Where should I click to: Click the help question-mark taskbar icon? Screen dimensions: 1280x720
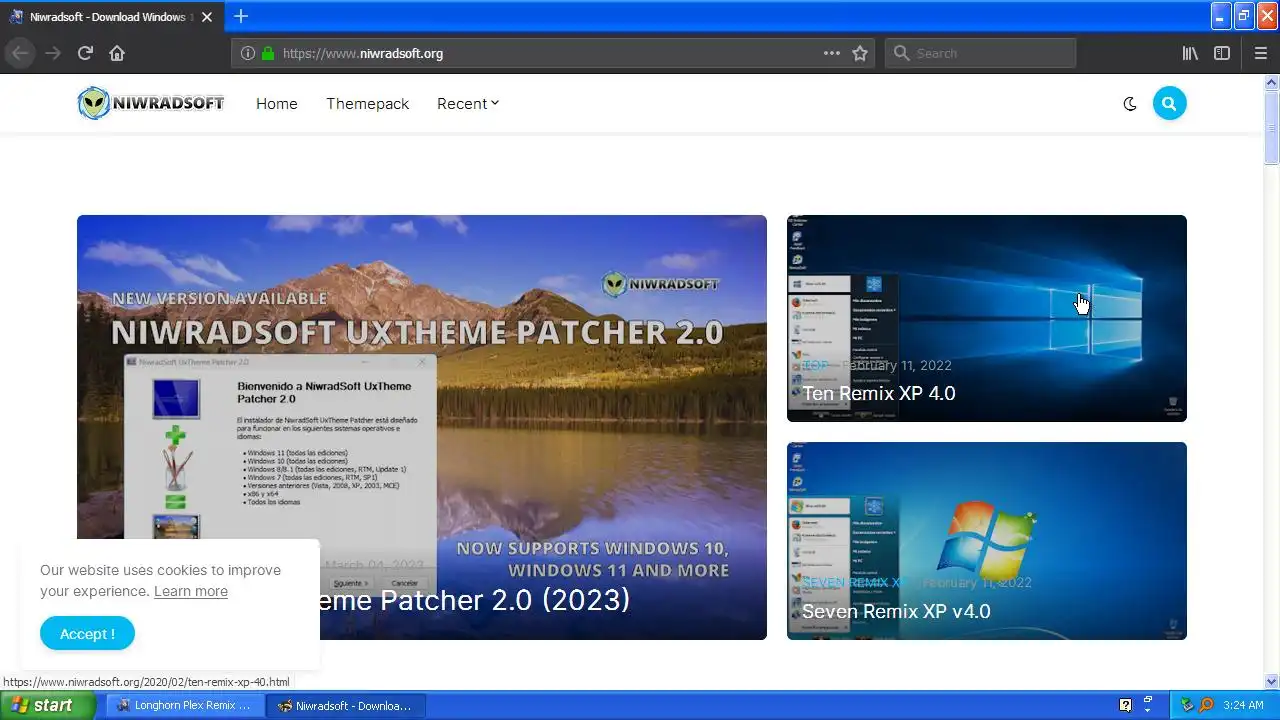[x=1125, y=705]
